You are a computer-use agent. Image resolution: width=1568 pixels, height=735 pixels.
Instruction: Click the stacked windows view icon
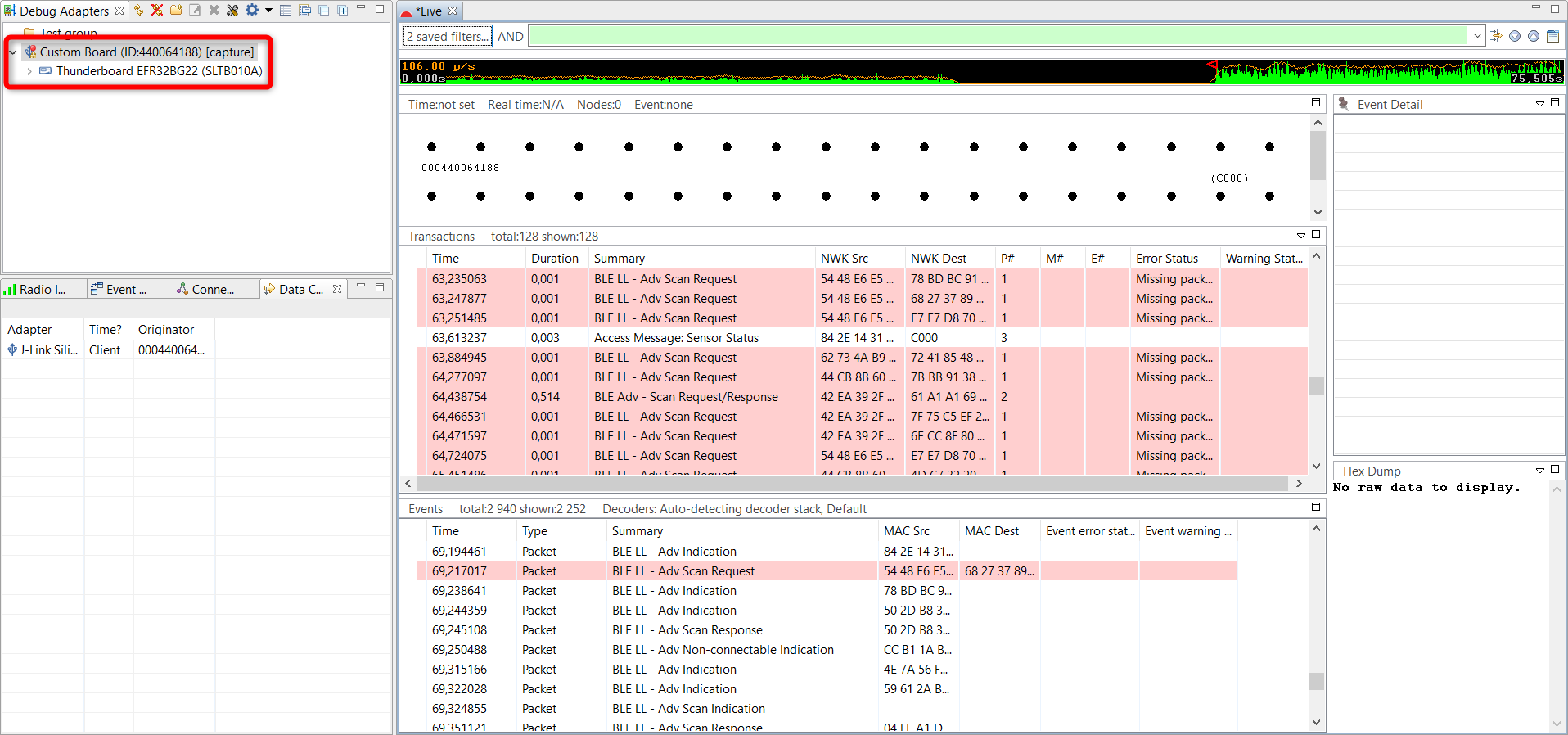coord(304,10)
